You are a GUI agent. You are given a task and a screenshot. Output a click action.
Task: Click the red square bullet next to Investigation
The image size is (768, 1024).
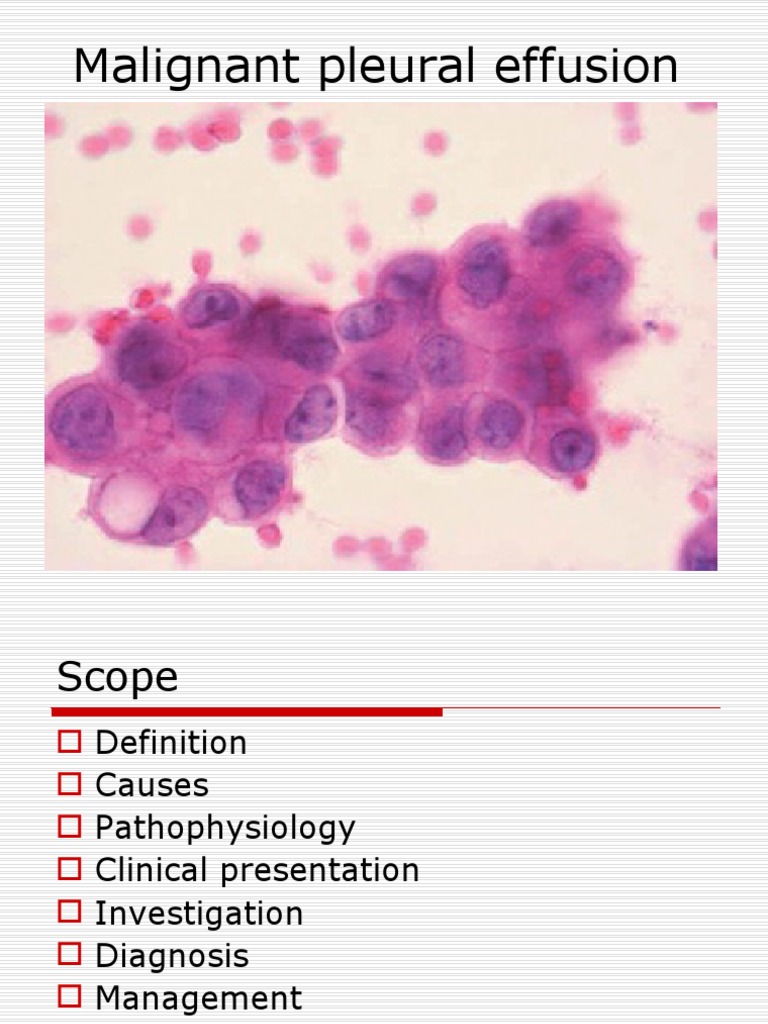[x=68, y=912]
